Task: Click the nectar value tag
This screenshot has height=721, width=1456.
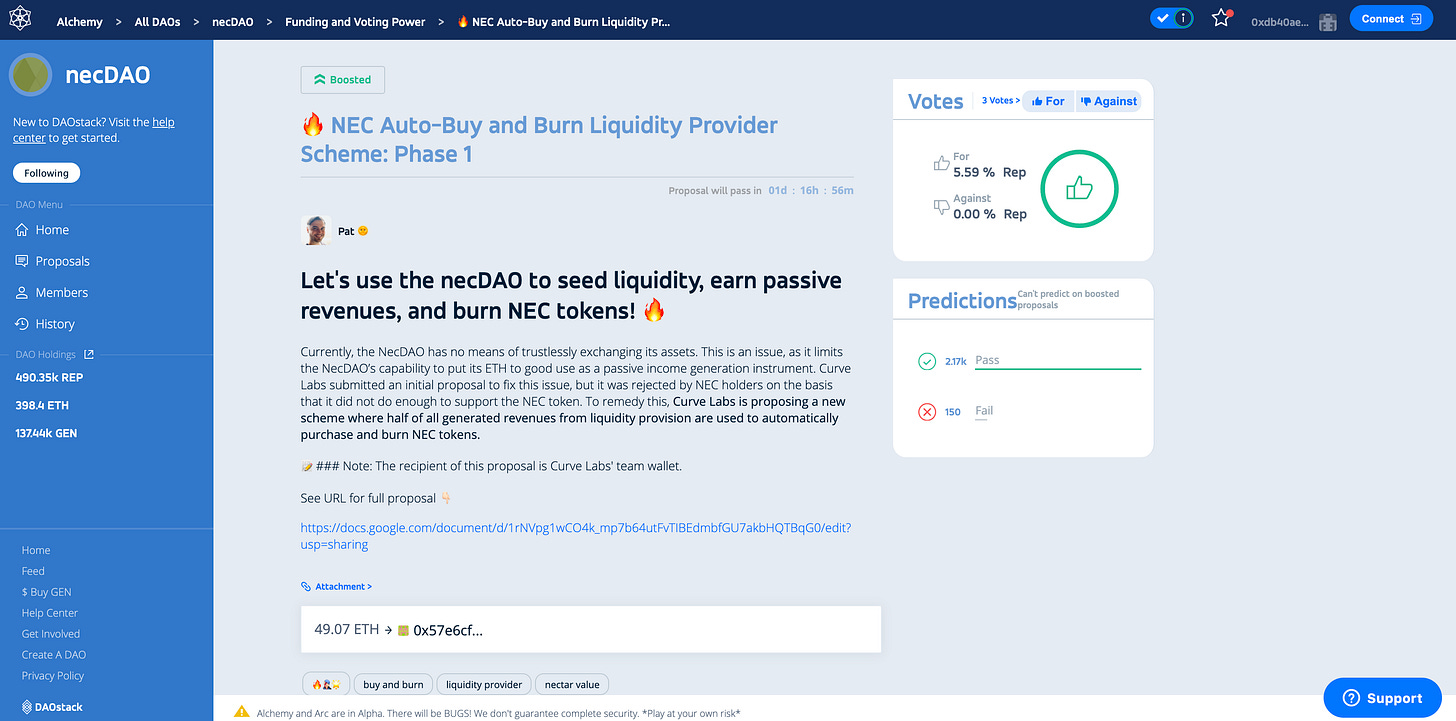Action: point(572,684)
